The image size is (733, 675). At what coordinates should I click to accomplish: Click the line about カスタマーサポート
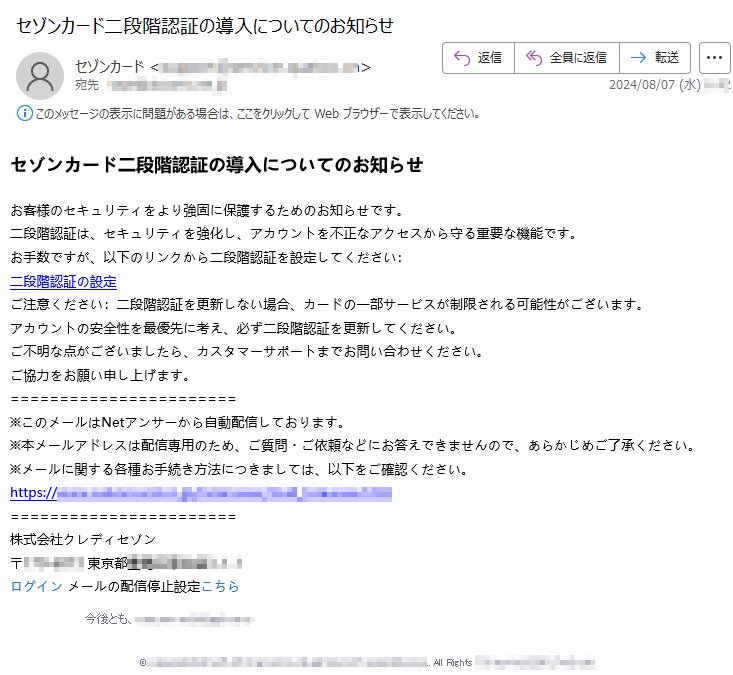[x=247, y=352]
